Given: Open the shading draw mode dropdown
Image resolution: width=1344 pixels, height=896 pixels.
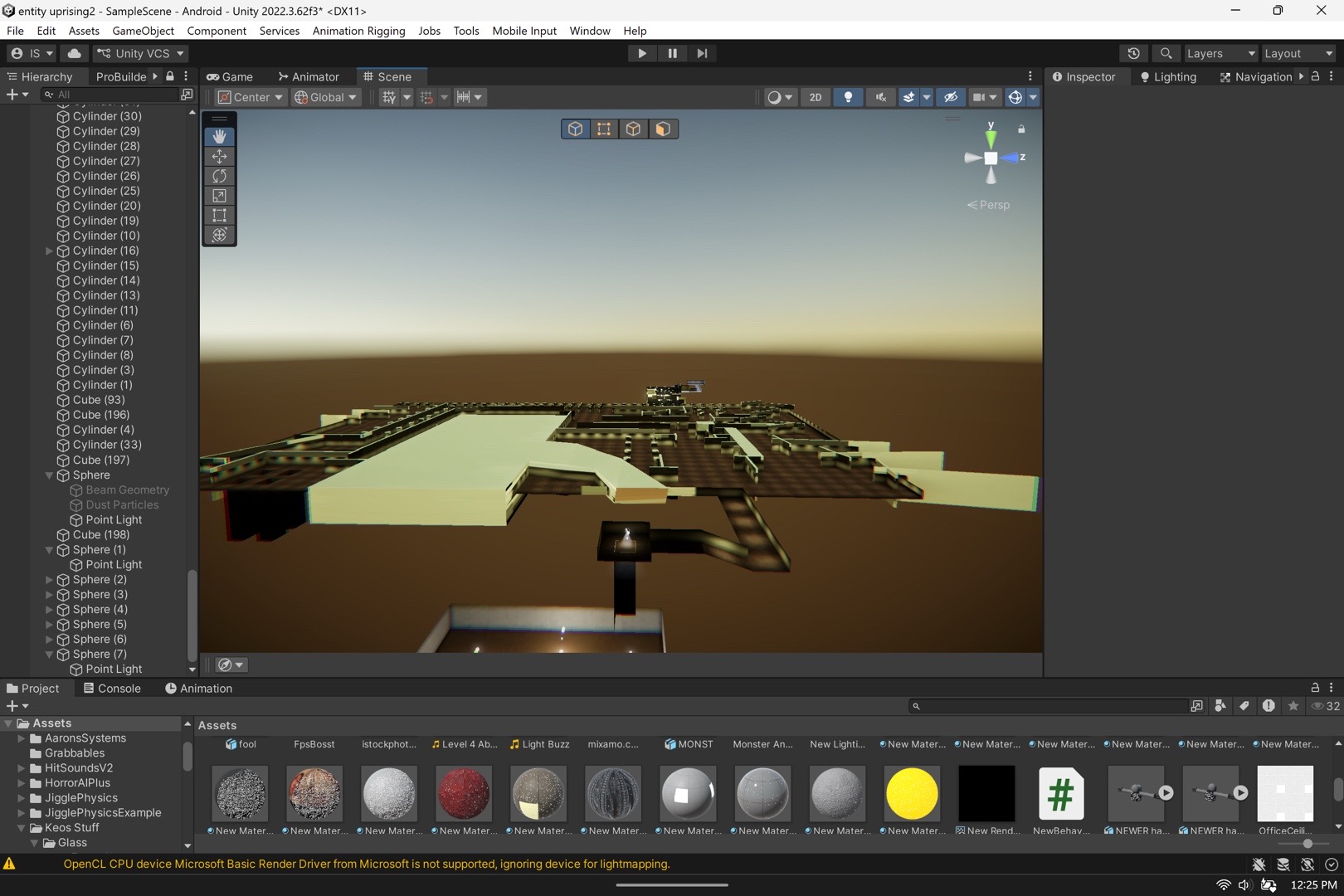Looking at the screenshot, I should (779, 97).
